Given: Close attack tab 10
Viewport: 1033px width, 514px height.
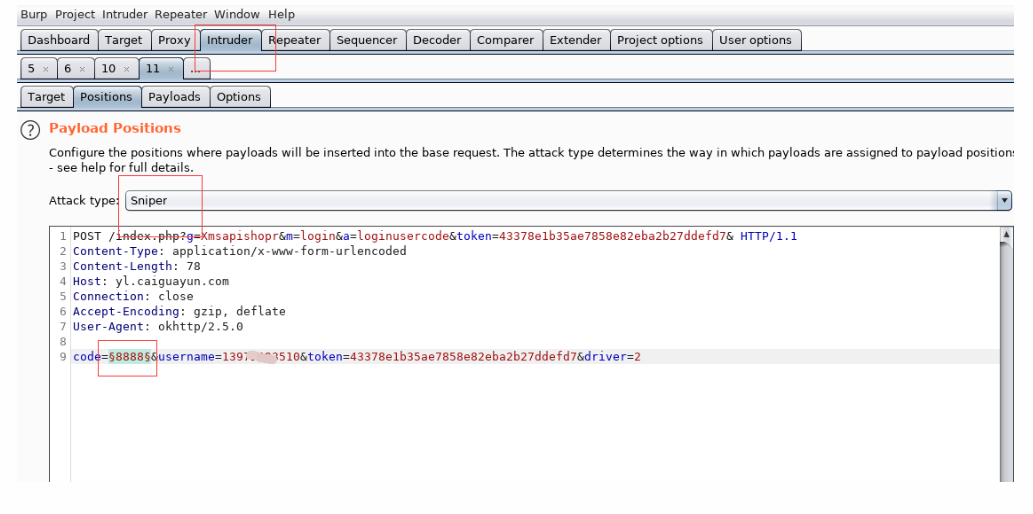Looking at the screenshot, I should point(126,69).
